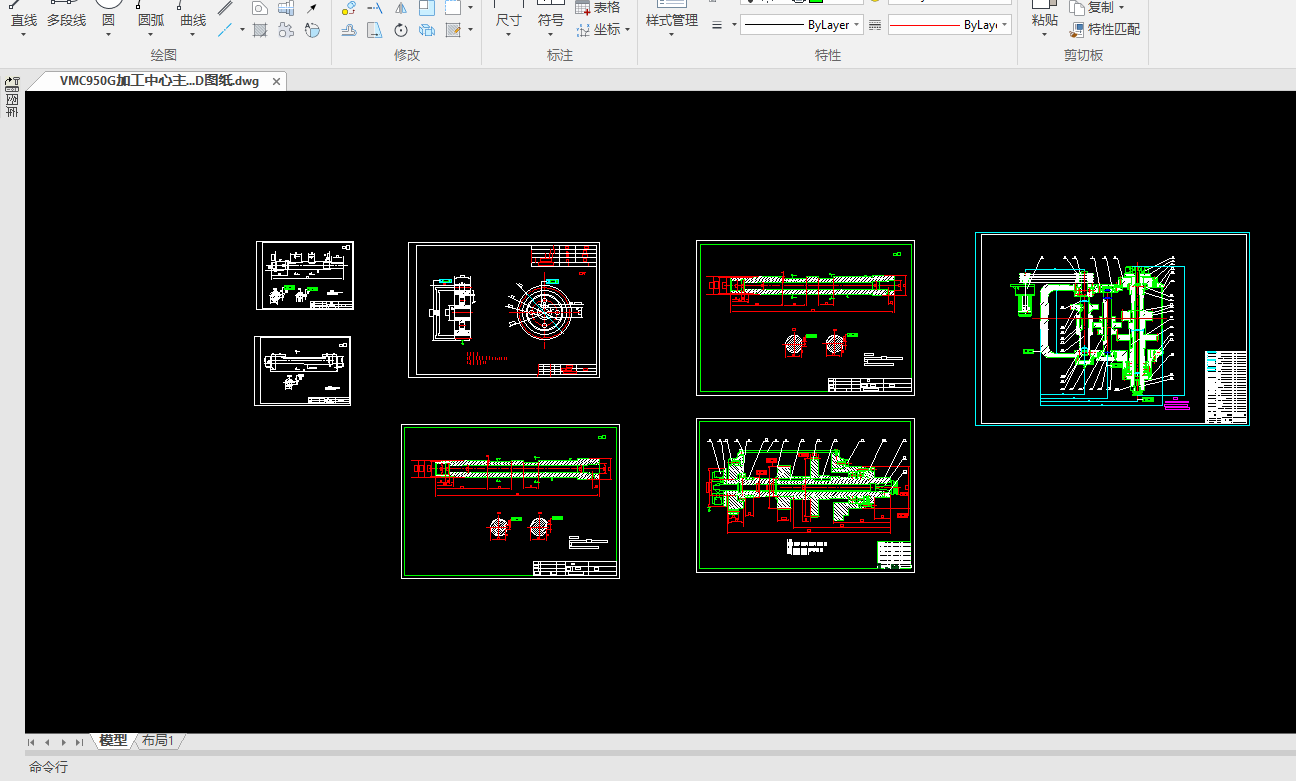Go to next layout tab arrow
The width and height of the screenshot is (1296, 781).
63,742
